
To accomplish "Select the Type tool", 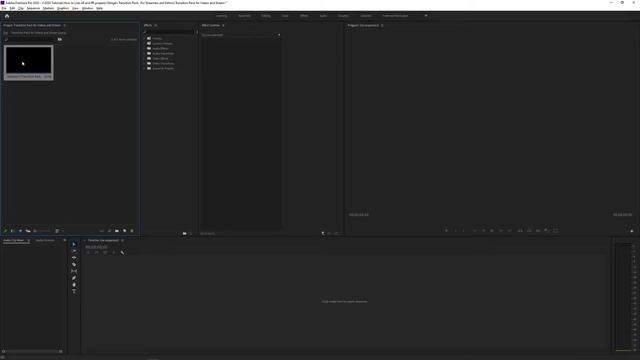I will [x=74, y=291].
